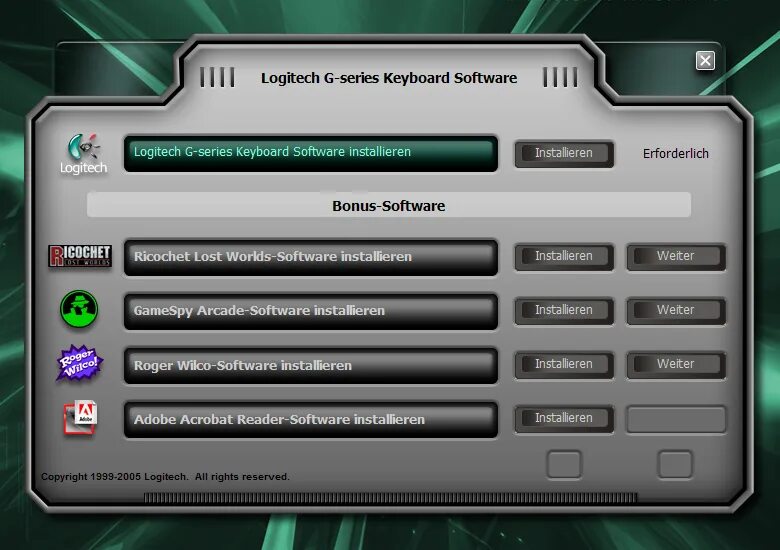Close the Logitech installer window
780x550 pixels.
(705, 61)
